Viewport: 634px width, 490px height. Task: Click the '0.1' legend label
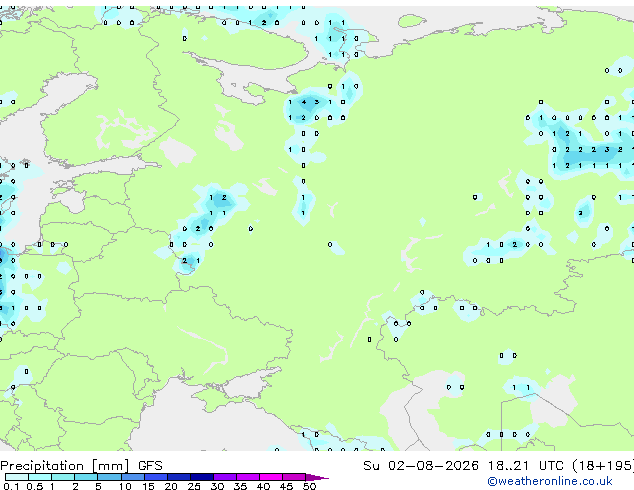tap(11, 486)
